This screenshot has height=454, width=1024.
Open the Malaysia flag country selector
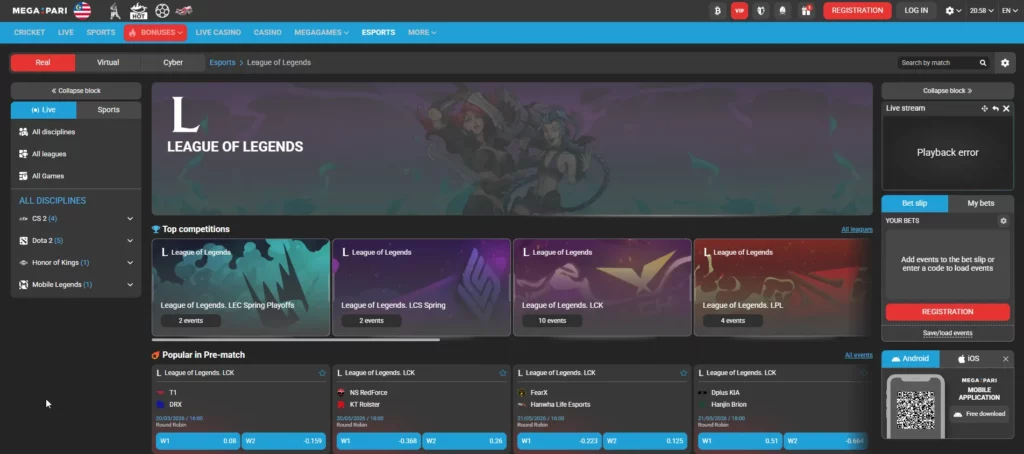click(x=82, y=10)
